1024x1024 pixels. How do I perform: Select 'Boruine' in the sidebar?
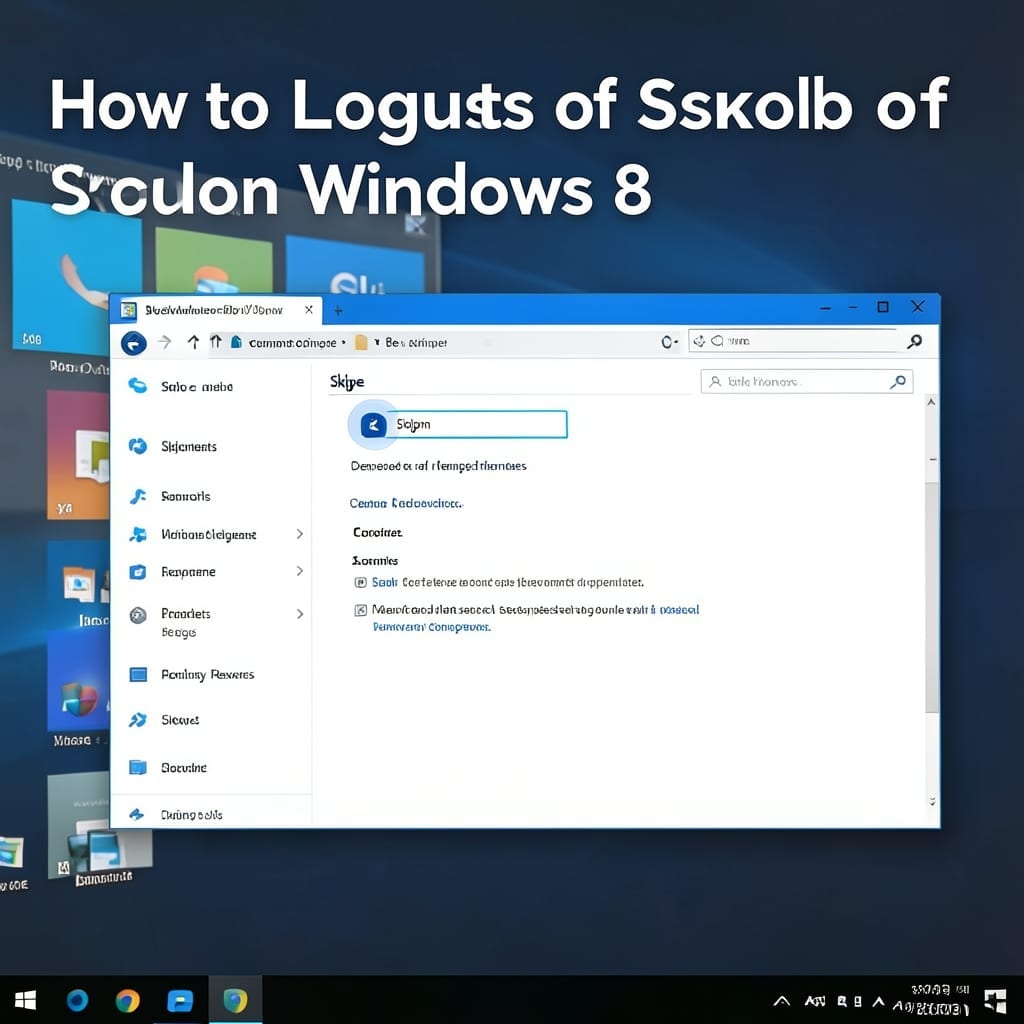184,767
